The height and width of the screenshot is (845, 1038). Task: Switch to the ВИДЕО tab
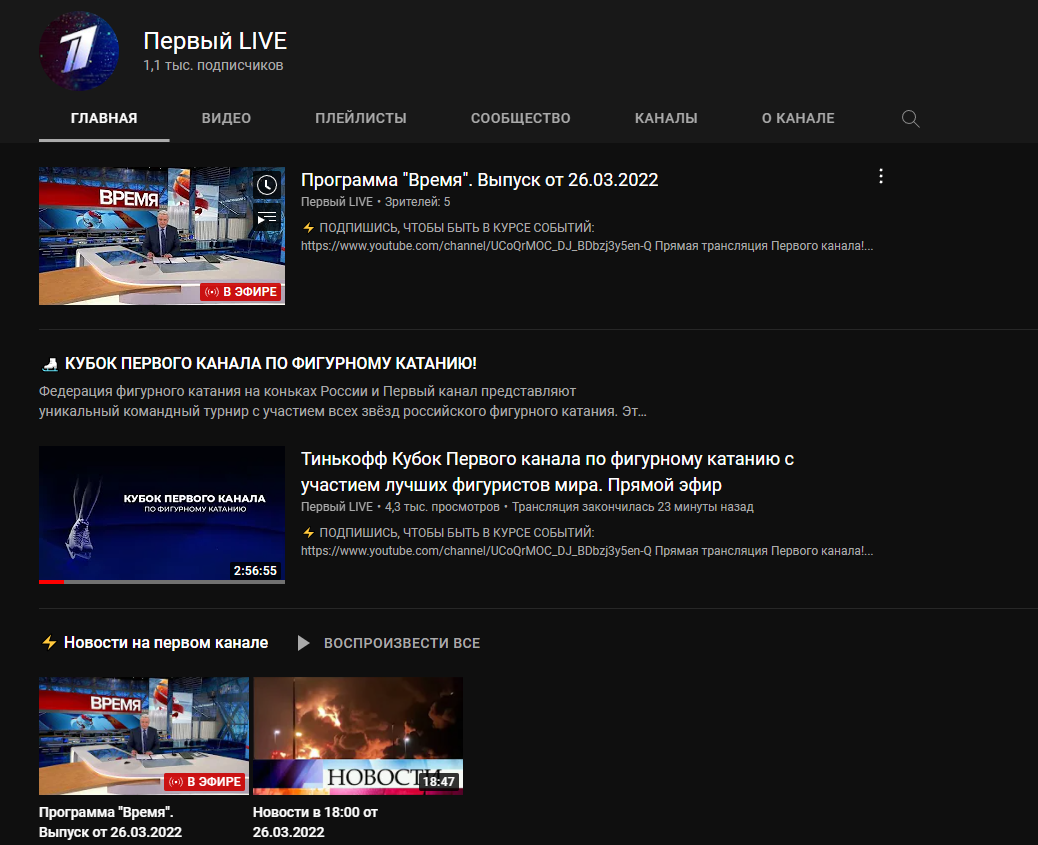226,118
